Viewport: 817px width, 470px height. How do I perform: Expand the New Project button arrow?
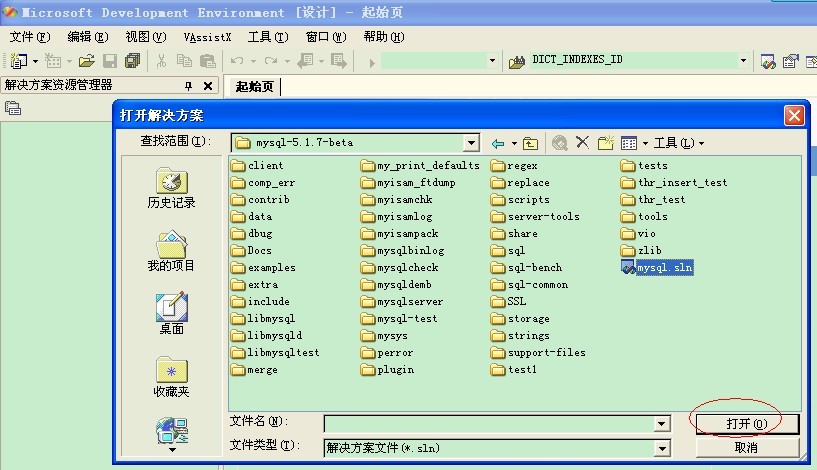pyautogui.click(x=35, y=61)
